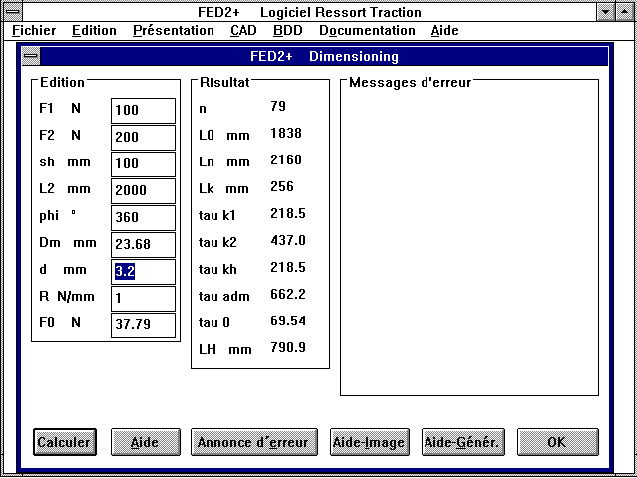Open the BDD menu
The height and width of the screenshot is (478, 637).
click(x=287, y=30)
